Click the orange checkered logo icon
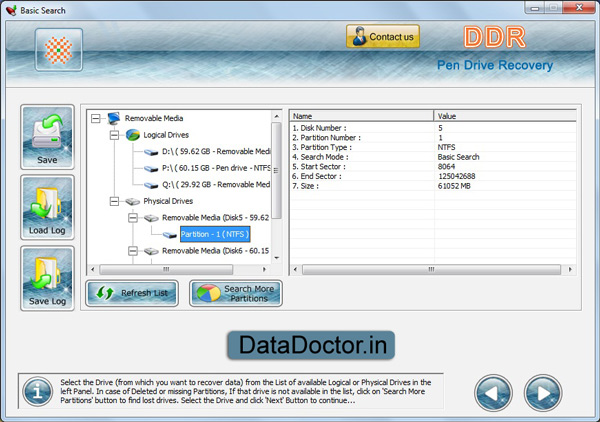Viewport: 600px width, 422px height. (x=59, y=50)
